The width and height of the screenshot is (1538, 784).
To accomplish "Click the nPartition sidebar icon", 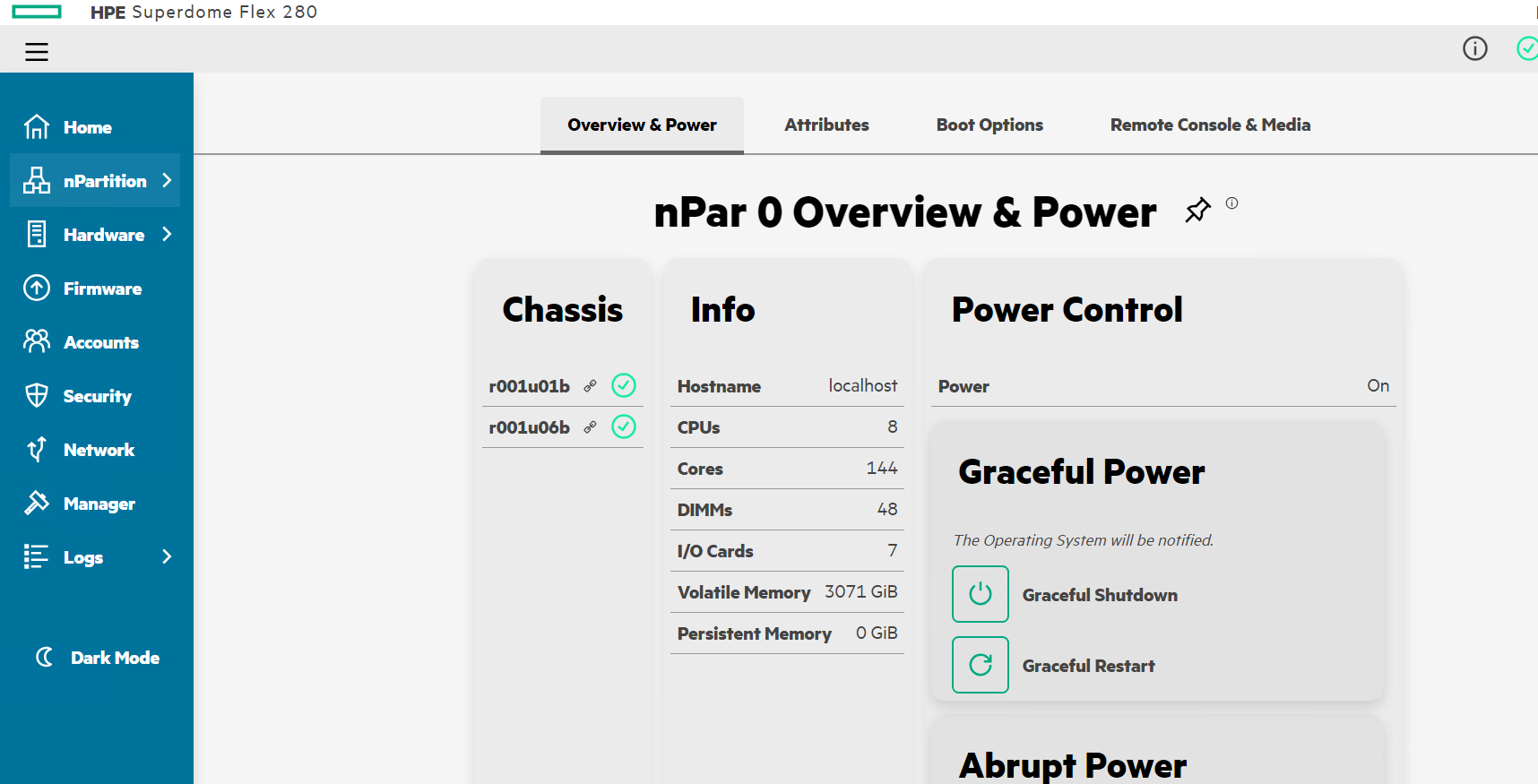I will (37, 180).
